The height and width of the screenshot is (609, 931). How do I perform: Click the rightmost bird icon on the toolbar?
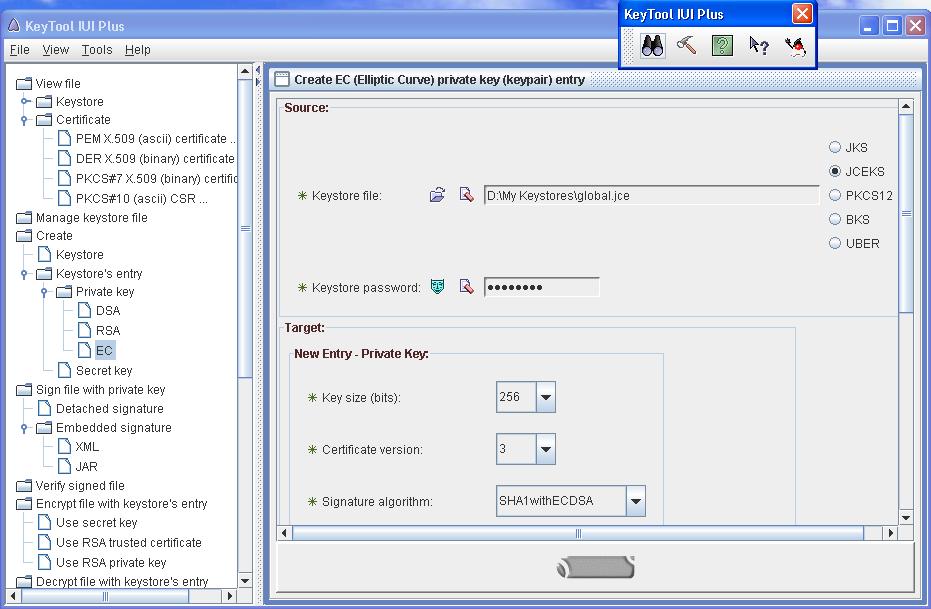[793, 45]
